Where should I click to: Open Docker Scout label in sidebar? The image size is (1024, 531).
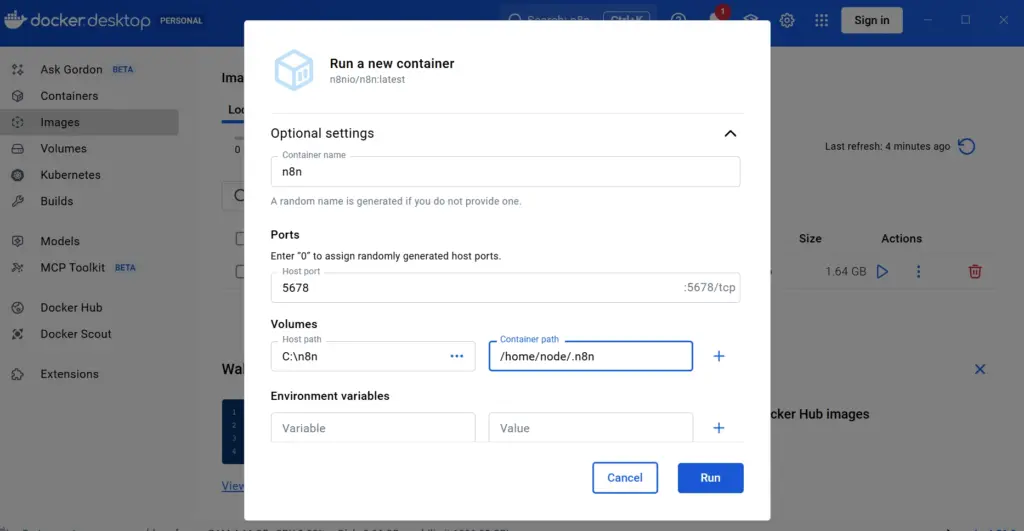tap(76, 334)
